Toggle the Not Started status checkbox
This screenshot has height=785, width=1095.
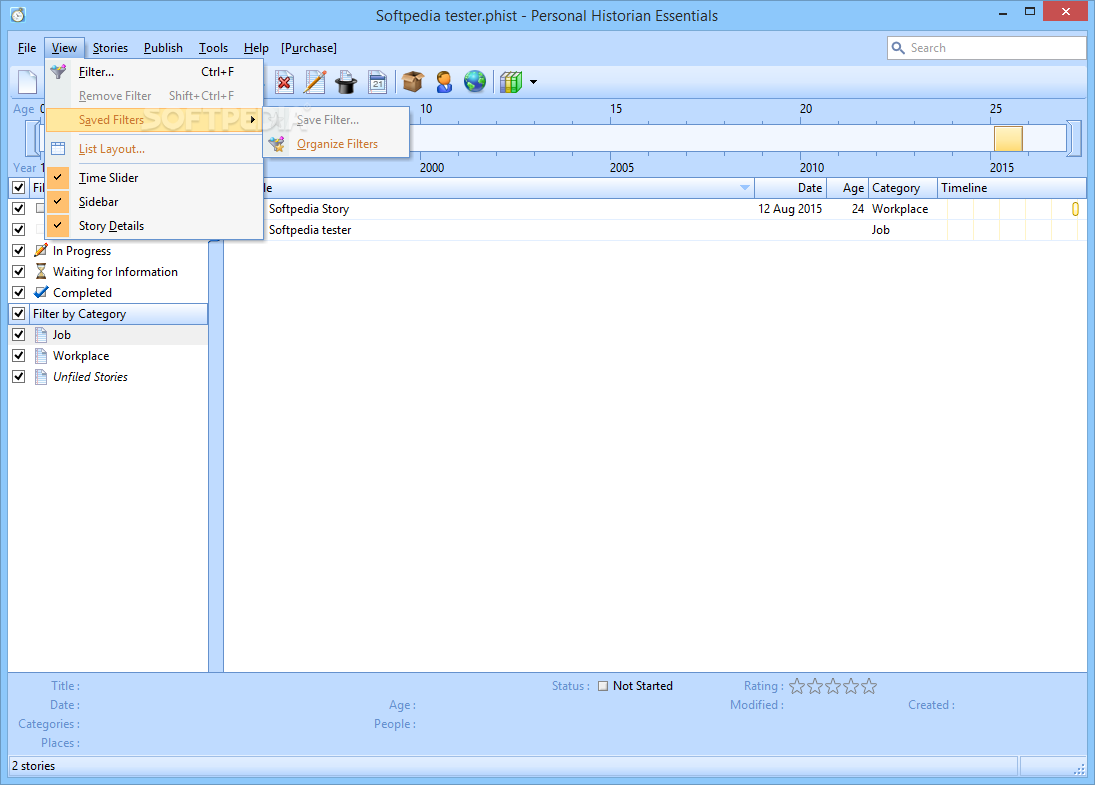603,686
